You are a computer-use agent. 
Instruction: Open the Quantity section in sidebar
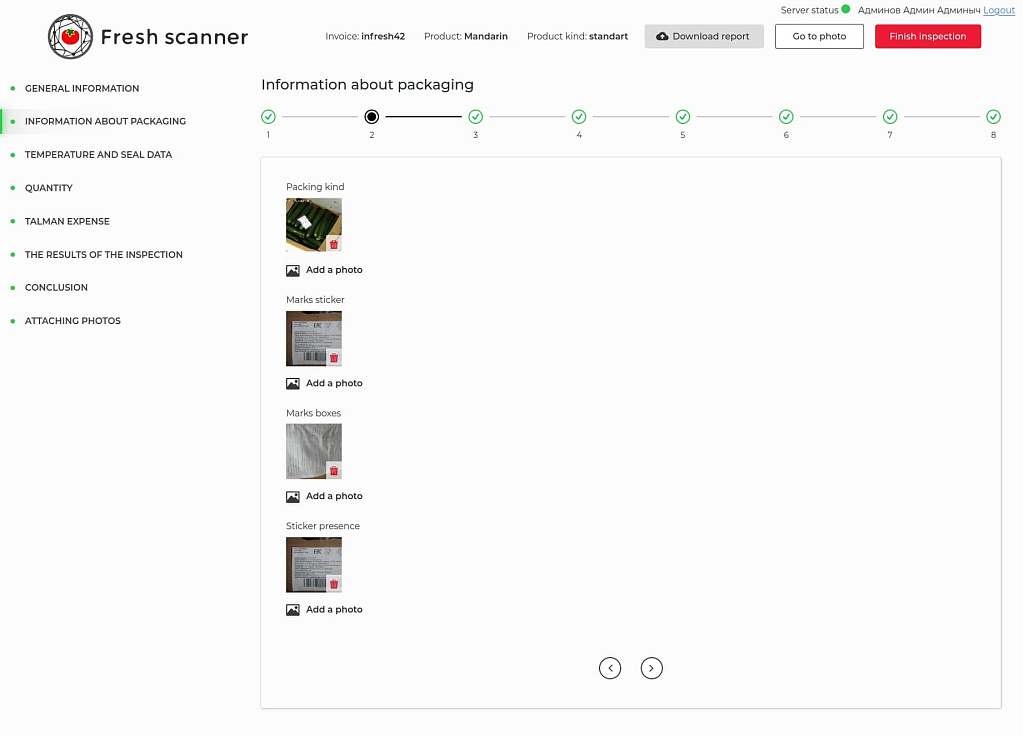pyautogui.click(x=49, y=188)
